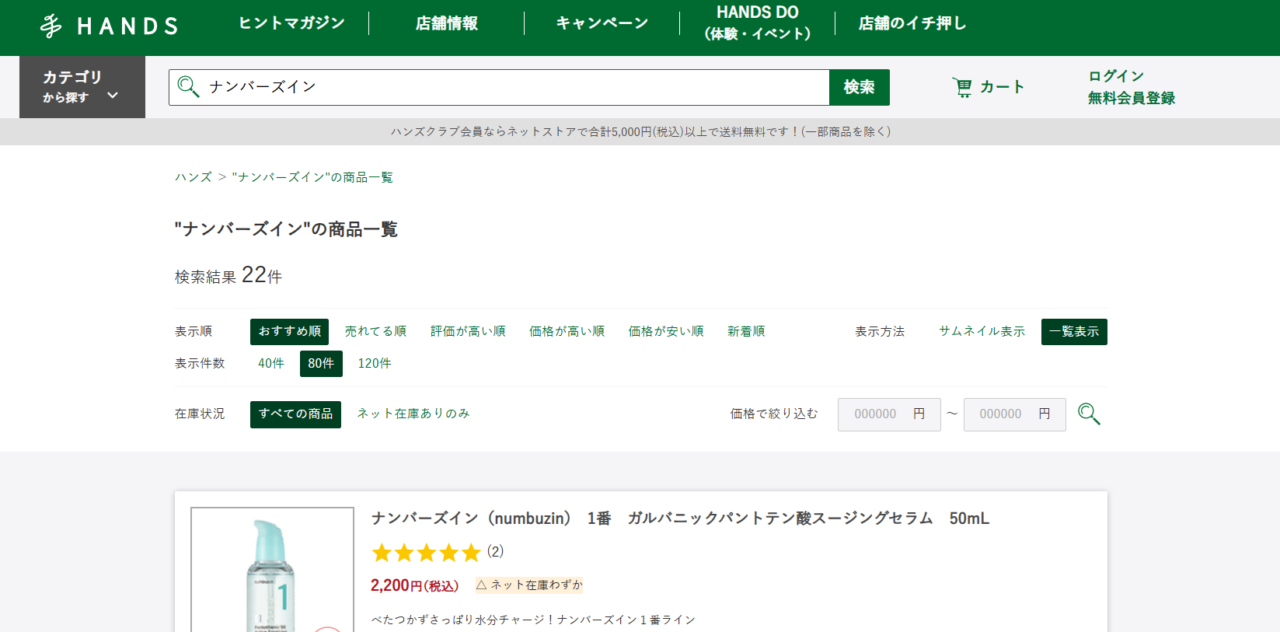Click the ハンズ breadcrumb link
Image resolution: width=1280 pixels, height=632 pixels.
click(193, 177)
